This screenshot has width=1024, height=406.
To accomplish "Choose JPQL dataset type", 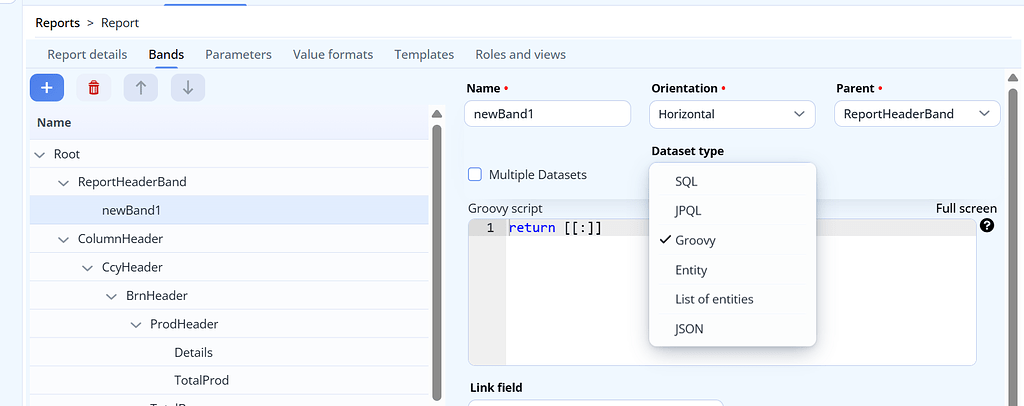I will coord(732,211).
